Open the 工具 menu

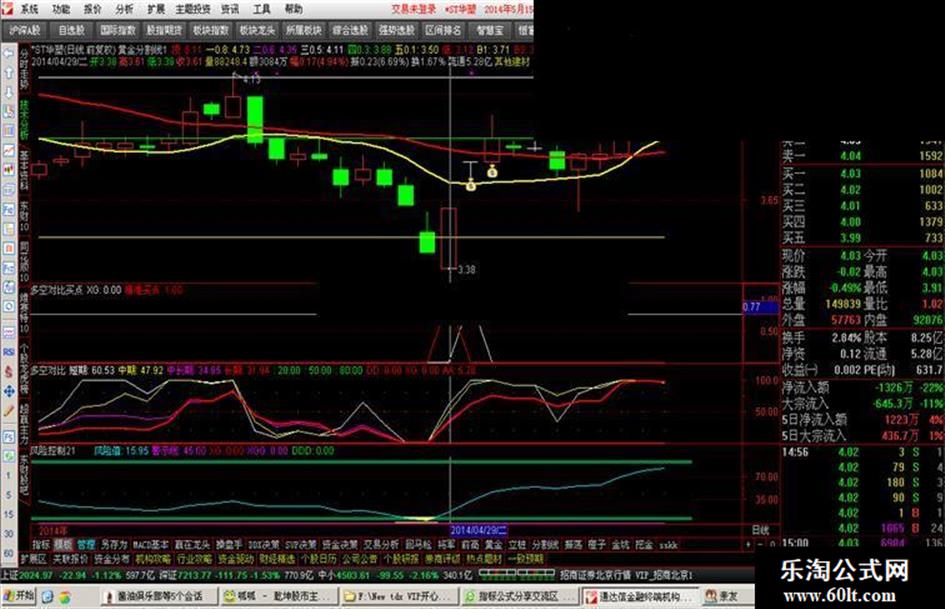click(262, 9)
